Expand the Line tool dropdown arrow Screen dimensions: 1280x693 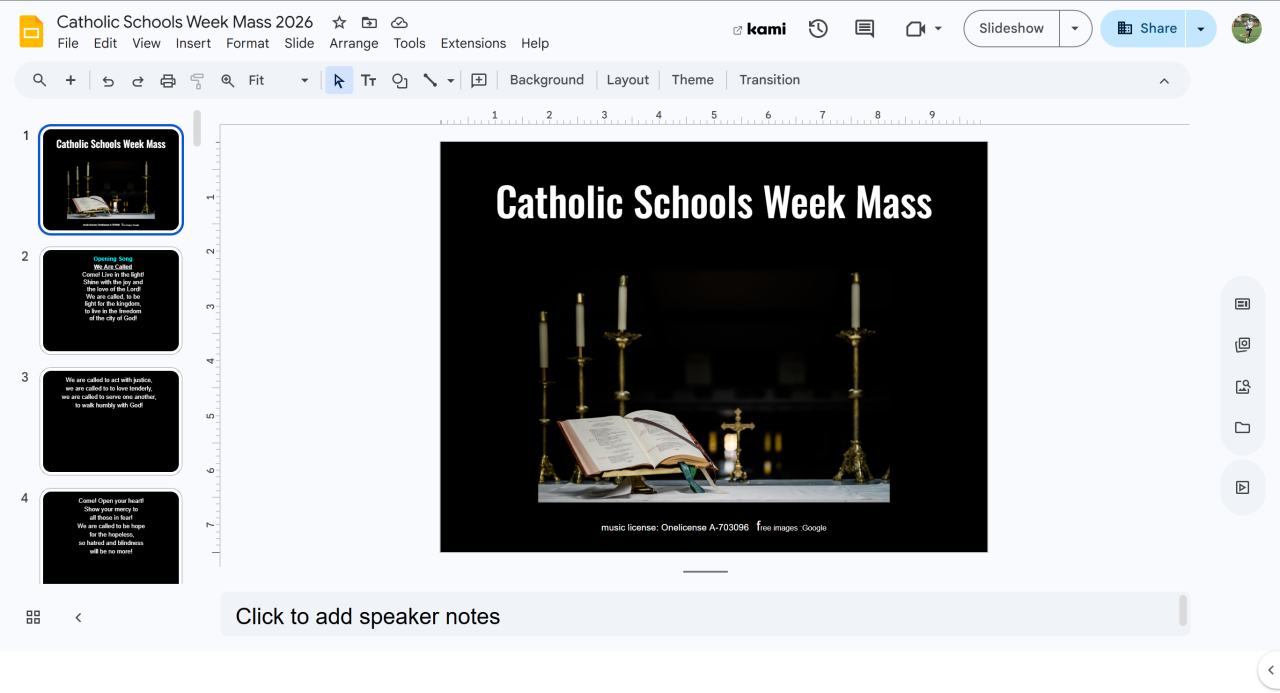point(451,81)
